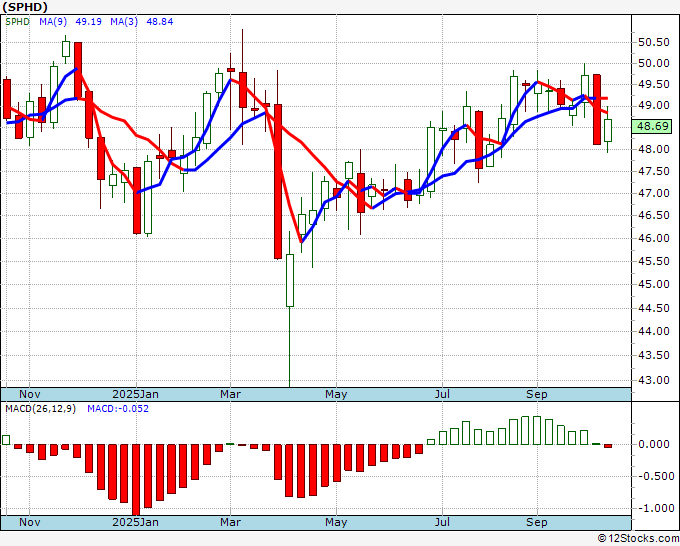This screenshot has width=680, height=546.
Task: Open the 12Stocks.com copyright link
Action: tap(638, 539)
